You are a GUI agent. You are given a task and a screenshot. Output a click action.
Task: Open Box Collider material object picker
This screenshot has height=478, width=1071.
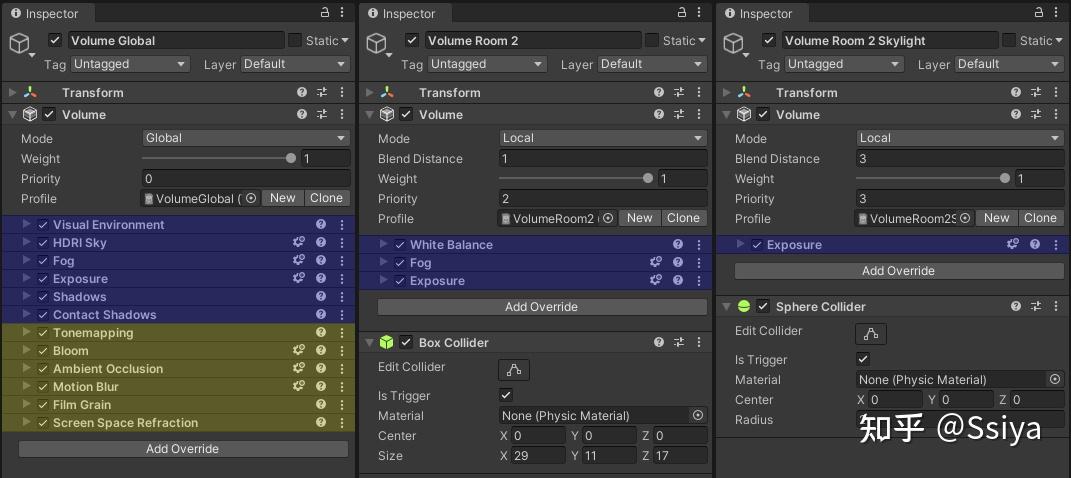click(698, 415)
